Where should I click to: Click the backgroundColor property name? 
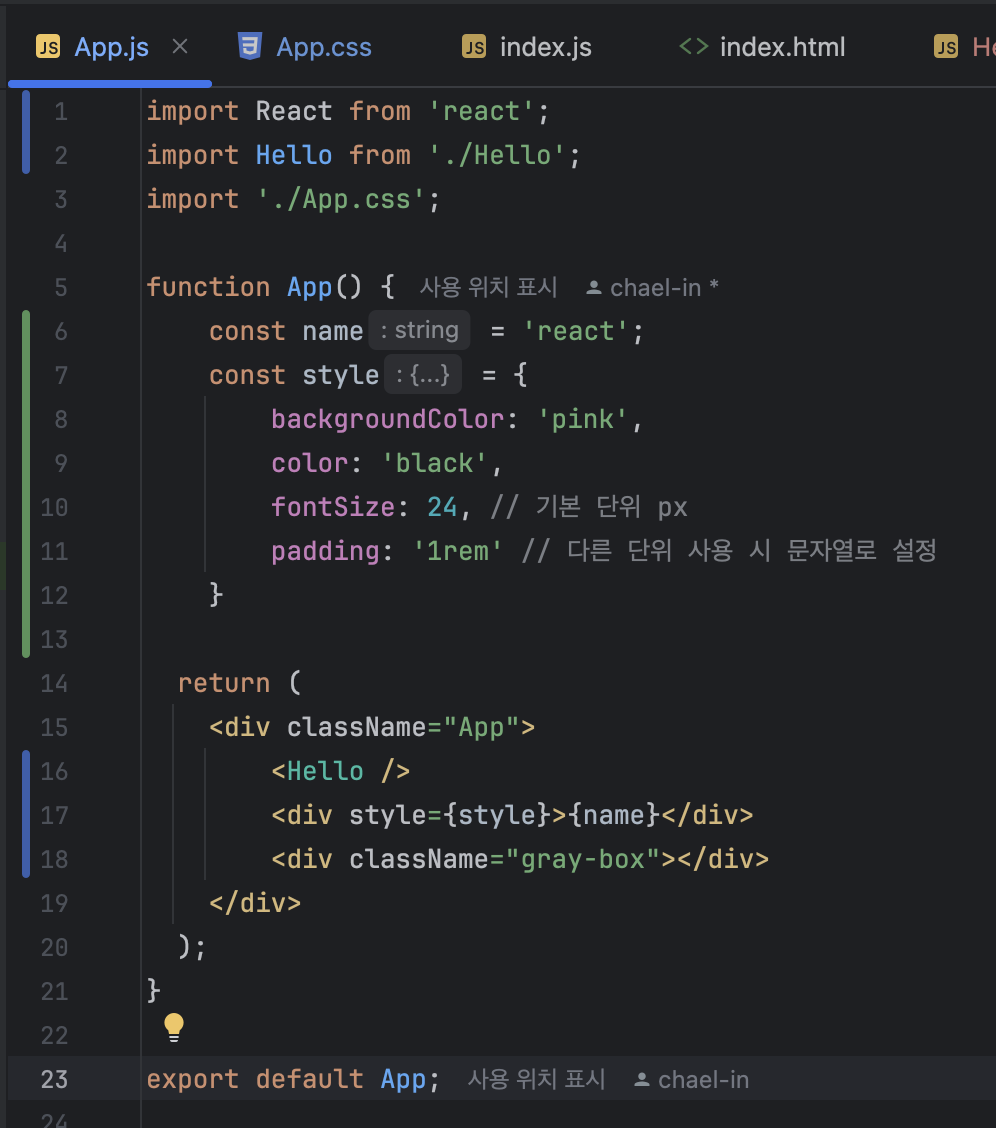coord(388,419)
